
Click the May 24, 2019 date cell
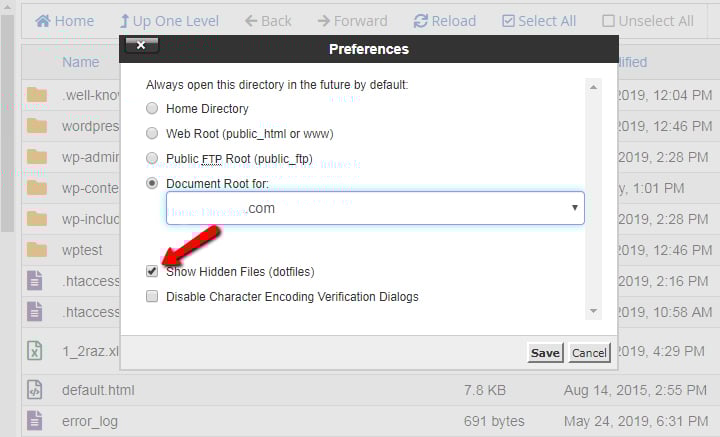click(636, 421)
